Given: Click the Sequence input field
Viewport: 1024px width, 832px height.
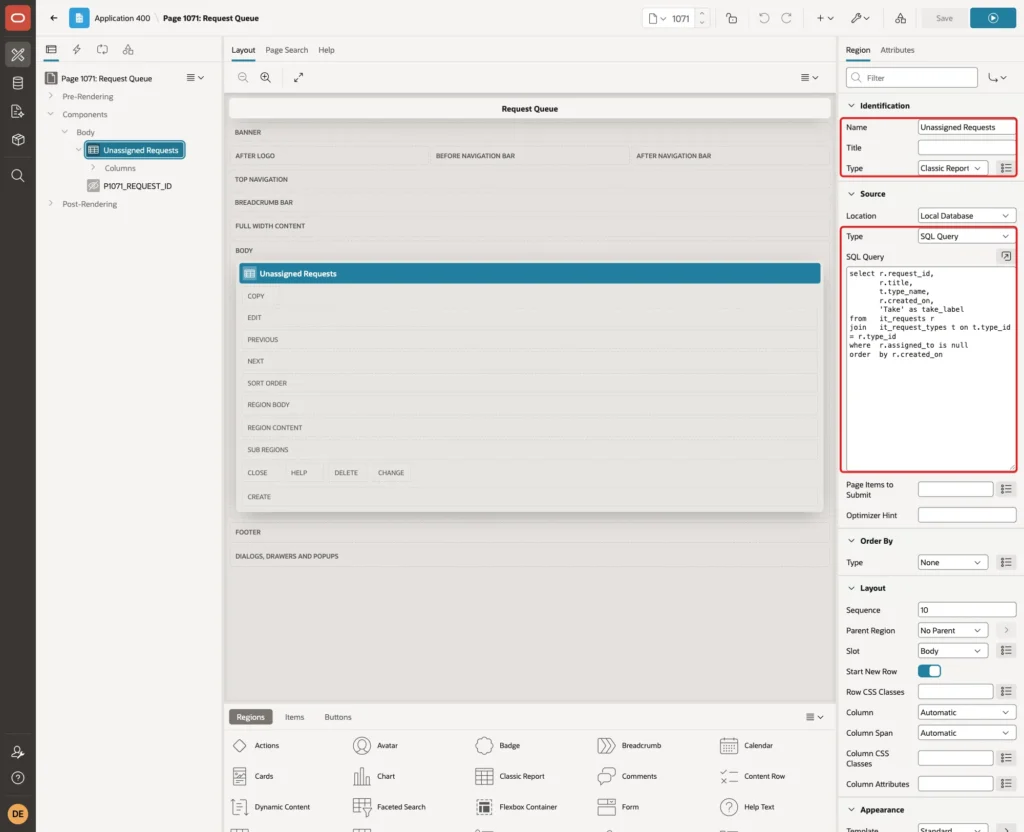Looking at the screenshot, I should click(x=967, y=609).
